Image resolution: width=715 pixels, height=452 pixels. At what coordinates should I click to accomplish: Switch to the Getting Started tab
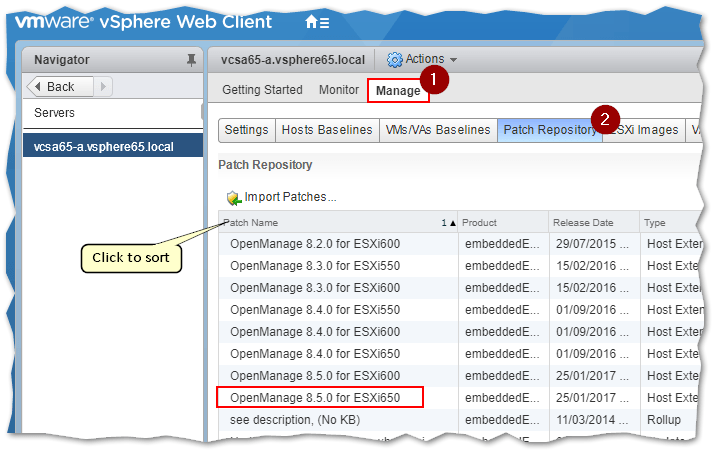[x=262, y=90]
